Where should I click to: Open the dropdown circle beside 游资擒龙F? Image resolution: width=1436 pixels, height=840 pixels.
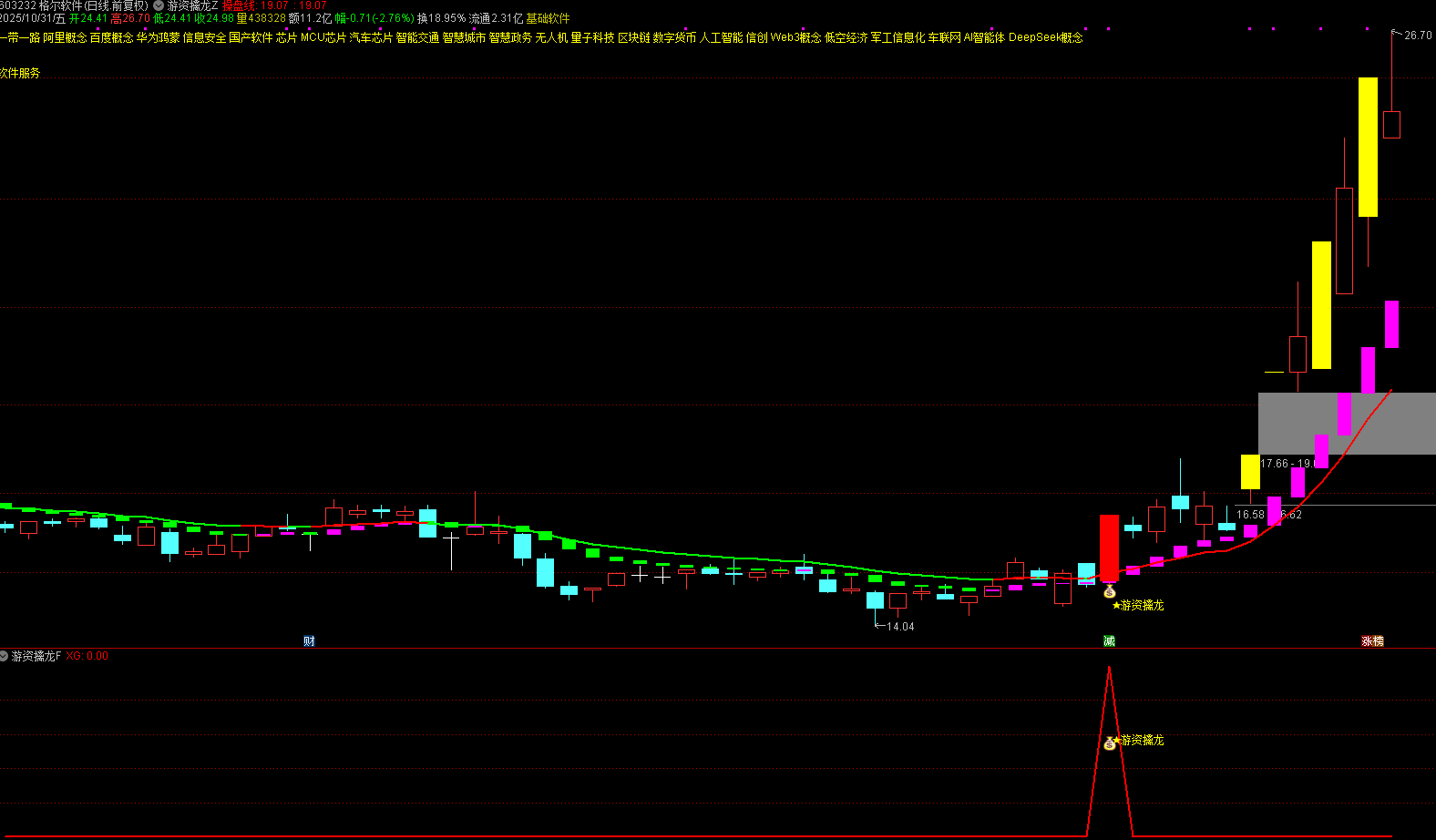[5, 656]
